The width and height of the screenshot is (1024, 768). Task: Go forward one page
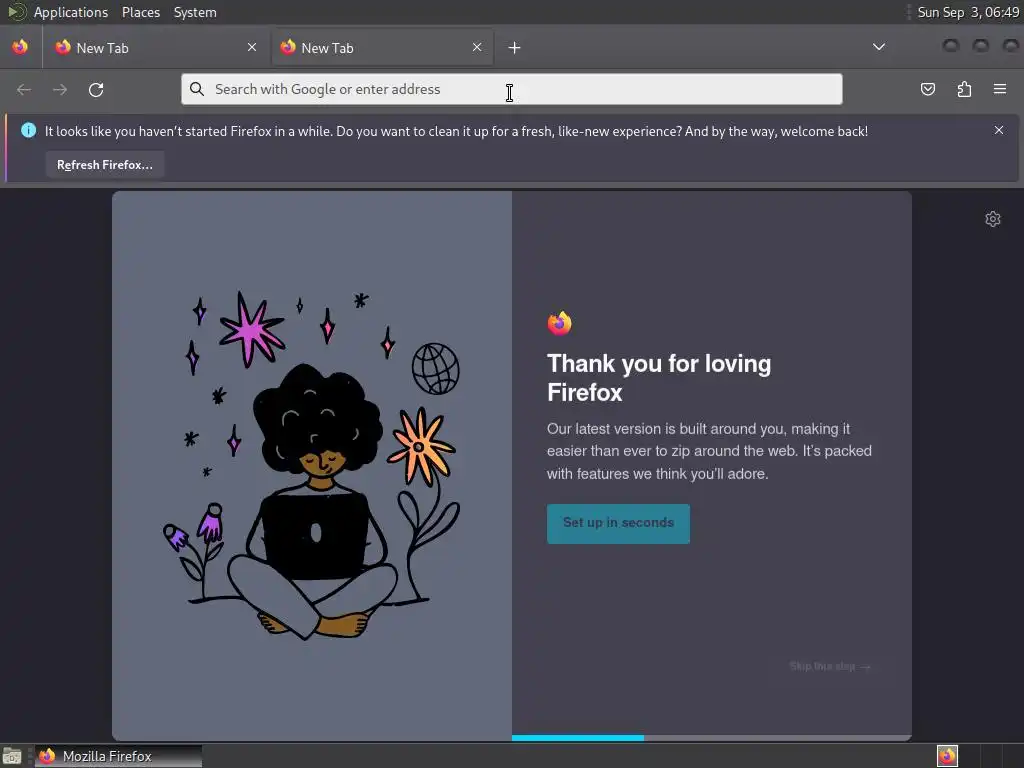(x=60, y=89)
